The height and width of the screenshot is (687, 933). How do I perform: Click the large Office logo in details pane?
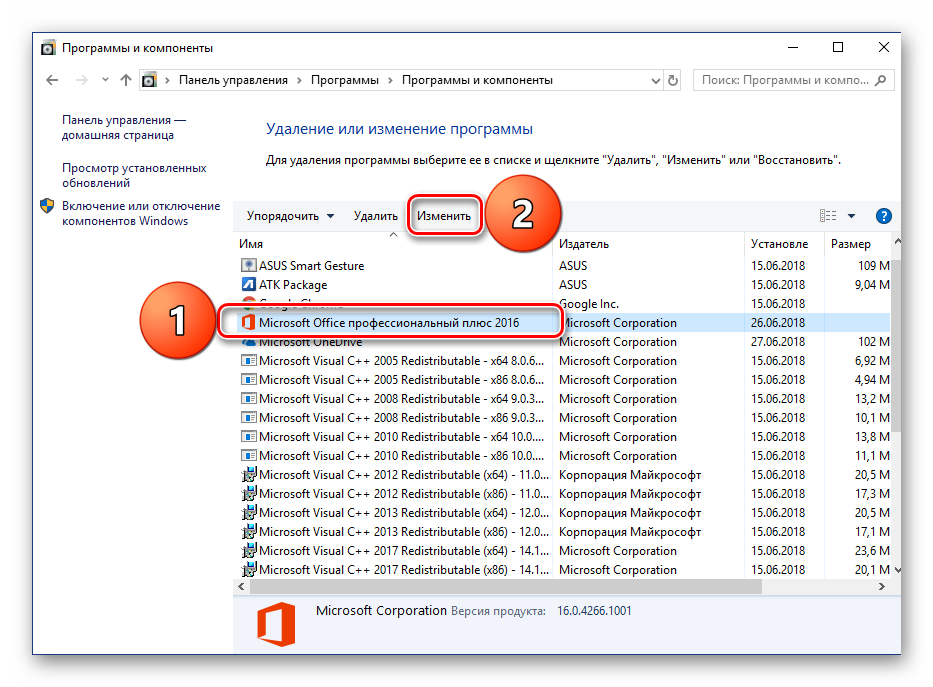pos(276,624)
